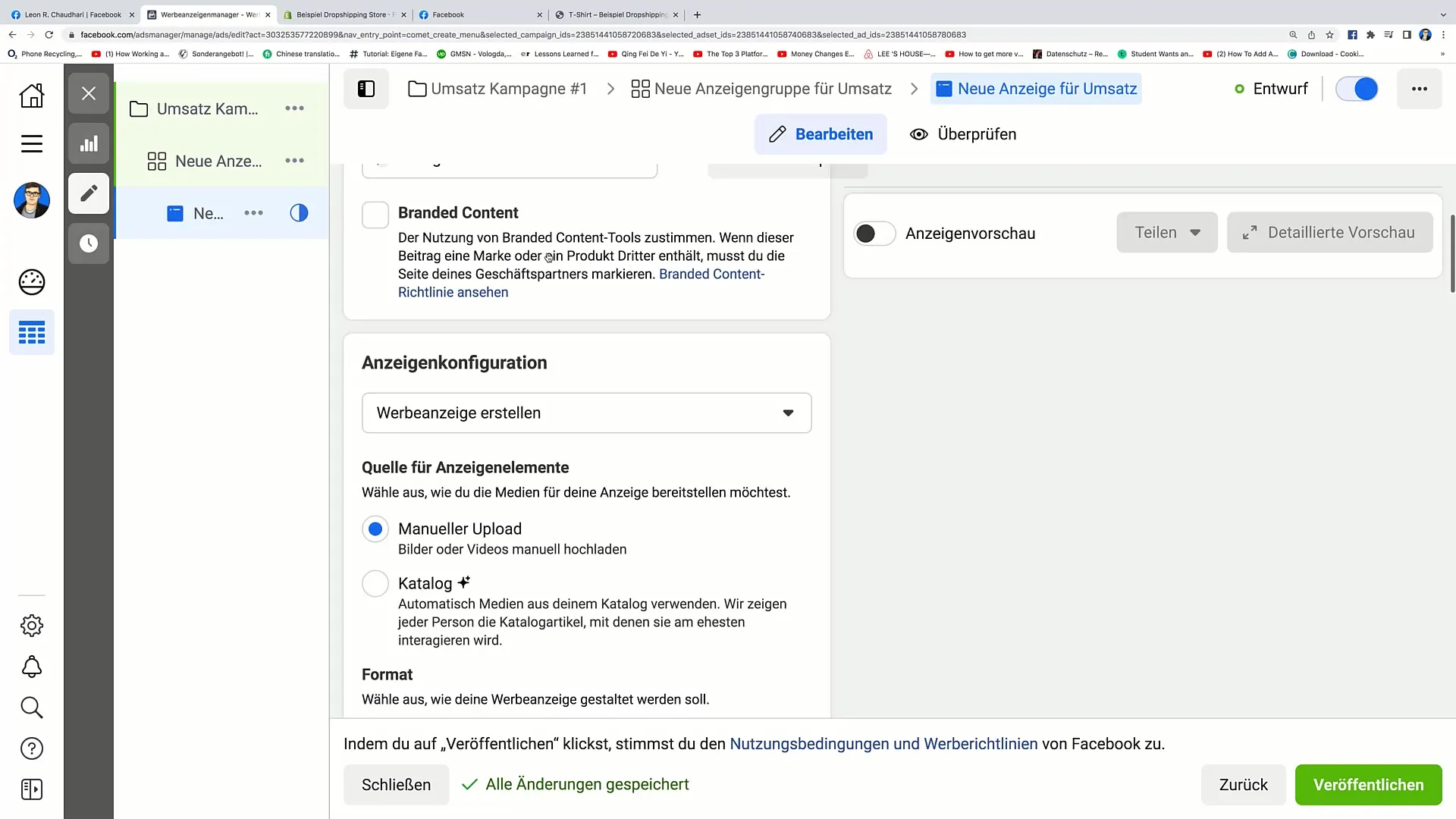Screen dimensions: 1456x819
Task: Switch to the Bearbeiten tab
Action: point(821,134)
